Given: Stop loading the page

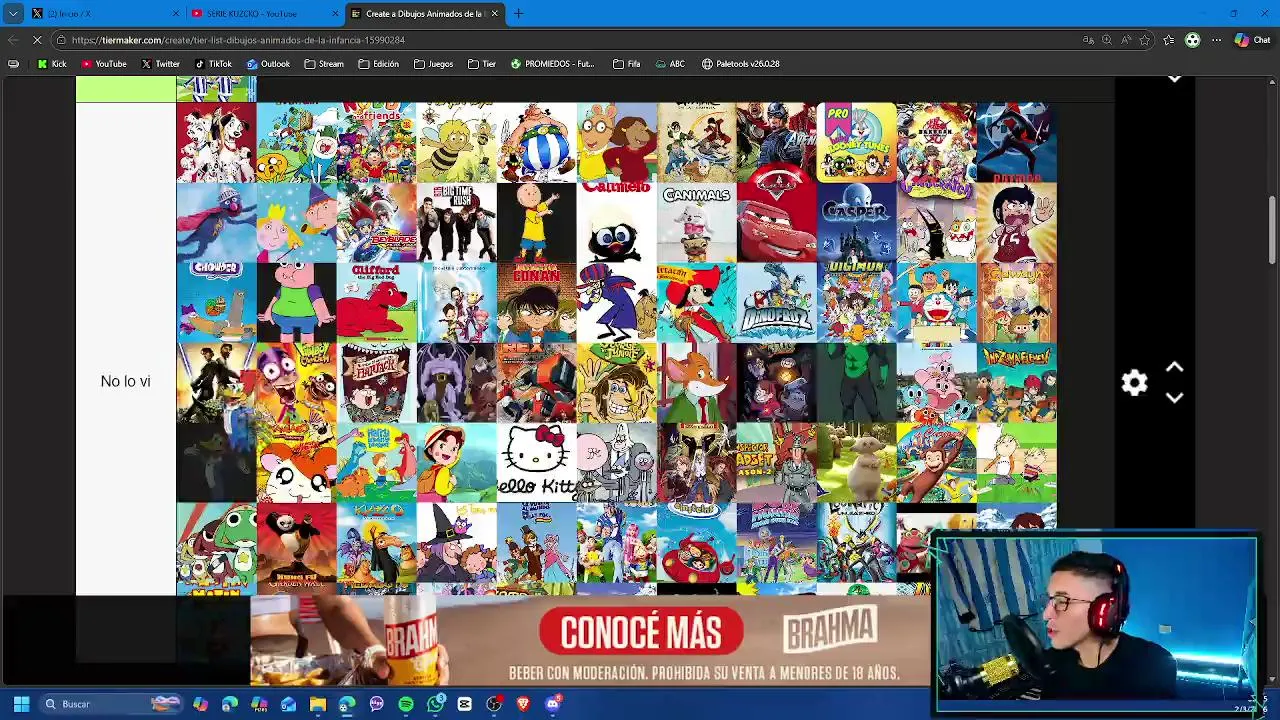Looking at the screenshot, I should (x=37, y=40).
